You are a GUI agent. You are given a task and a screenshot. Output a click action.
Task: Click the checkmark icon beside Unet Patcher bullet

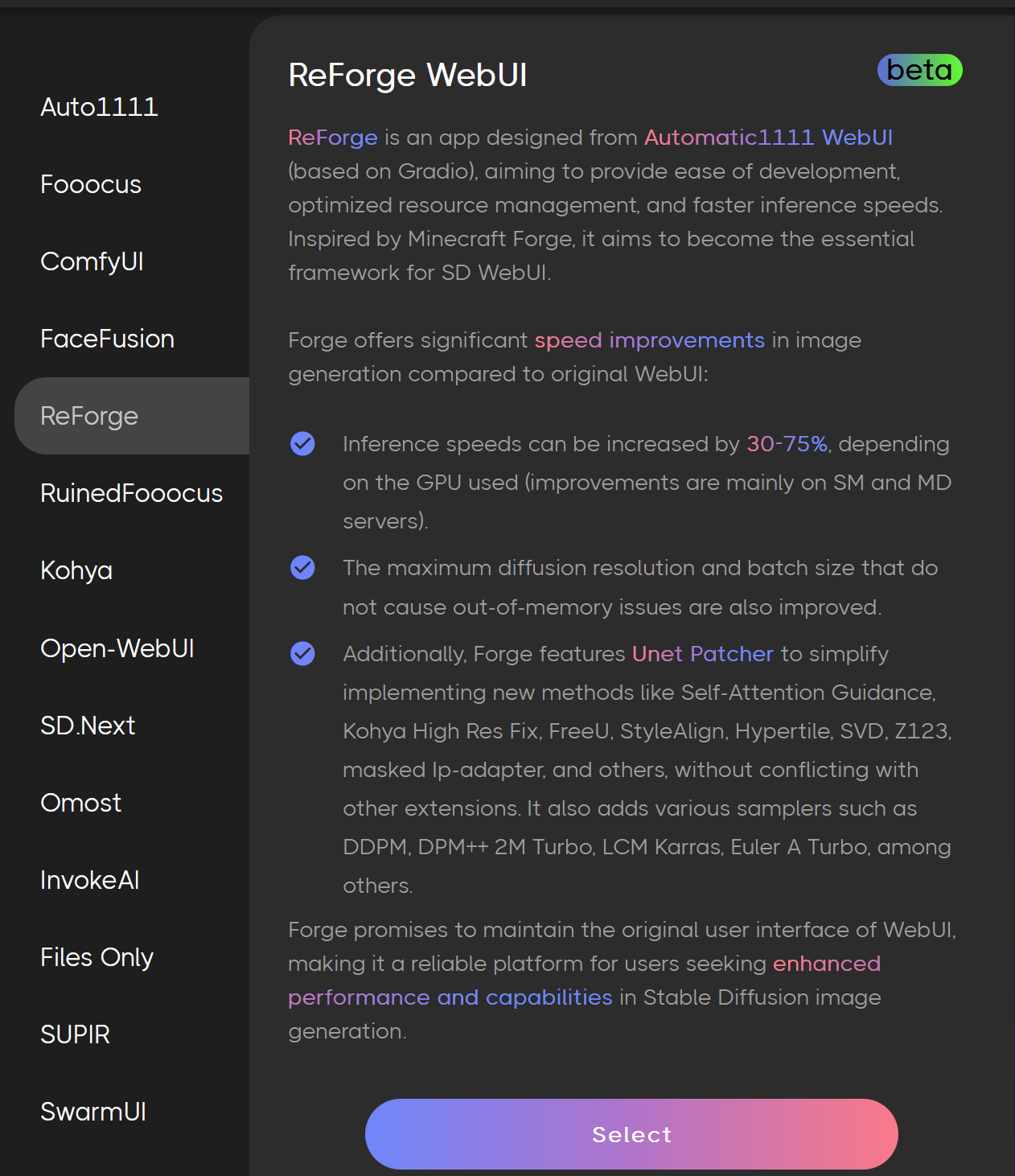click(x=303, y=654)
